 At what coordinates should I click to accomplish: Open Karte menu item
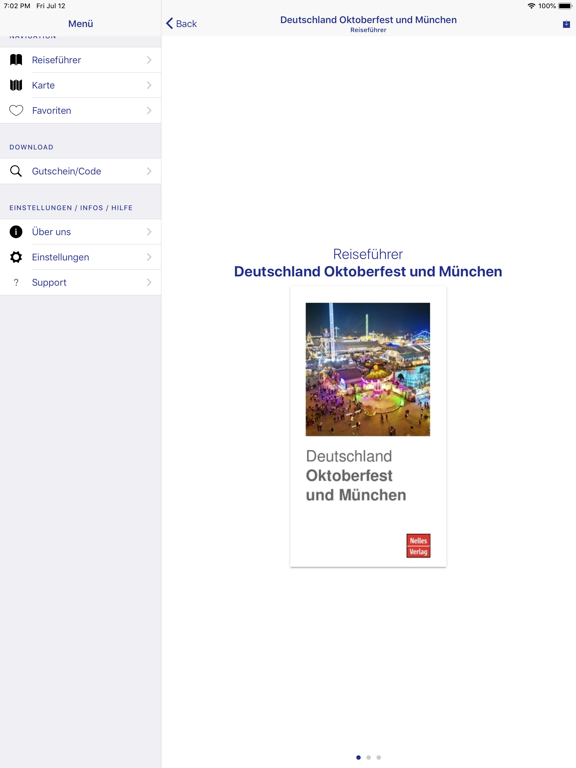(80, 85)
